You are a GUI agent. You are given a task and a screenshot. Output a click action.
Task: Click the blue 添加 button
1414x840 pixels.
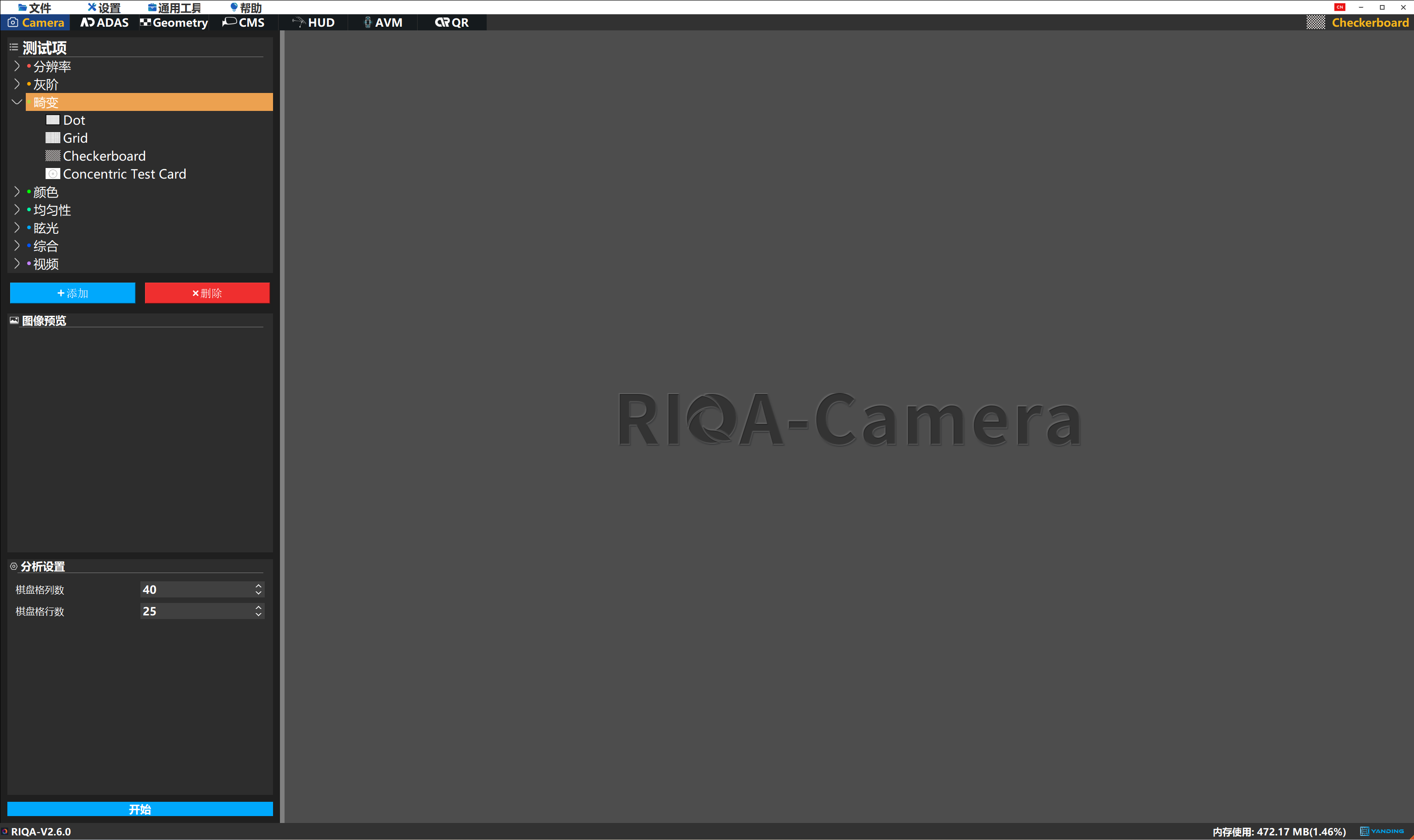[72, 293]
